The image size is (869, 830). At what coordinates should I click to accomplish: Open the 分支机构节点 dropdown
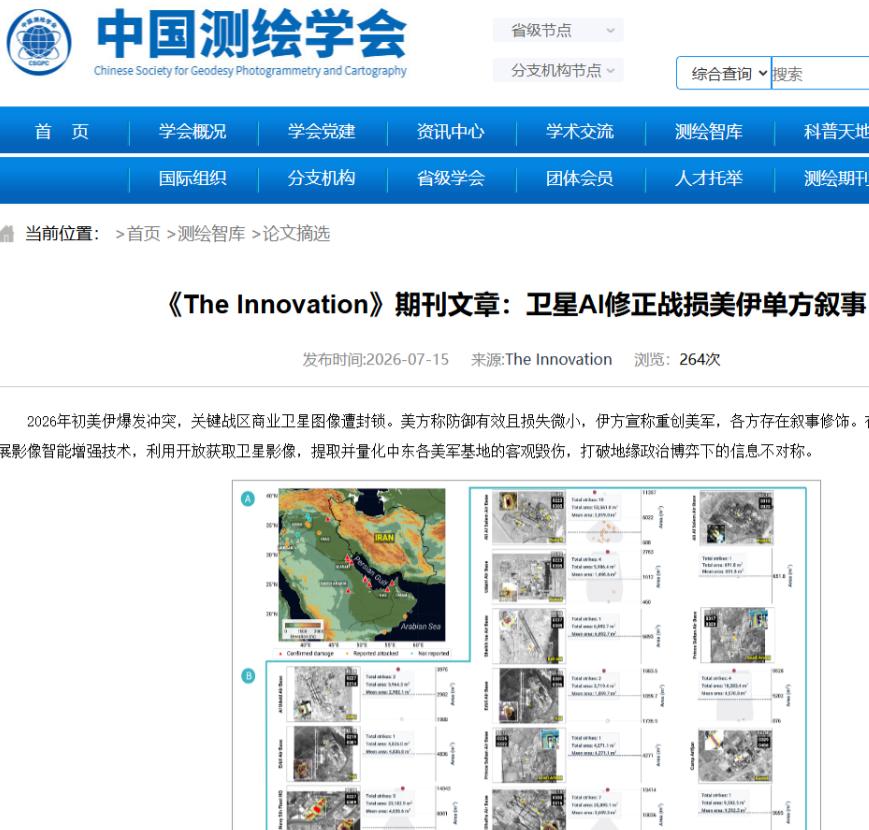pos(558,70)
